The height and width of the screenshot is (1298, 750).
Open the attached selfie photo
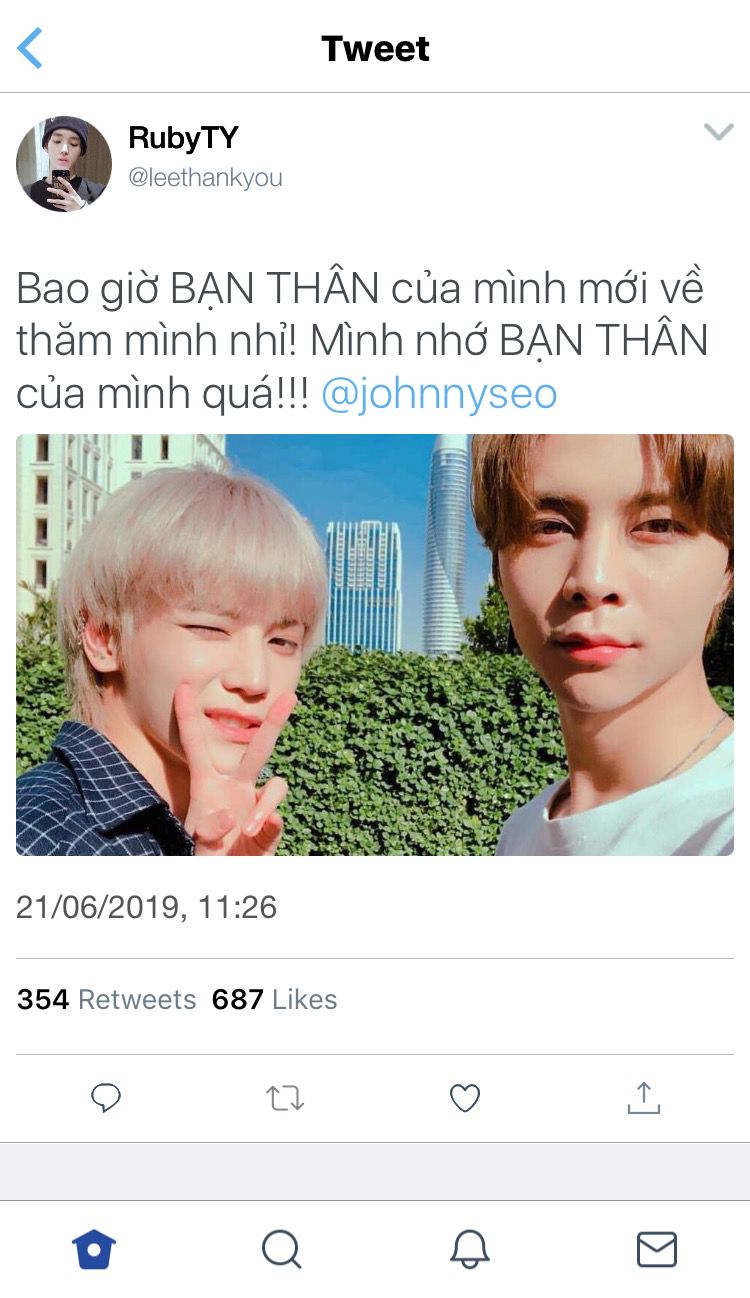[x=375, y=645]
